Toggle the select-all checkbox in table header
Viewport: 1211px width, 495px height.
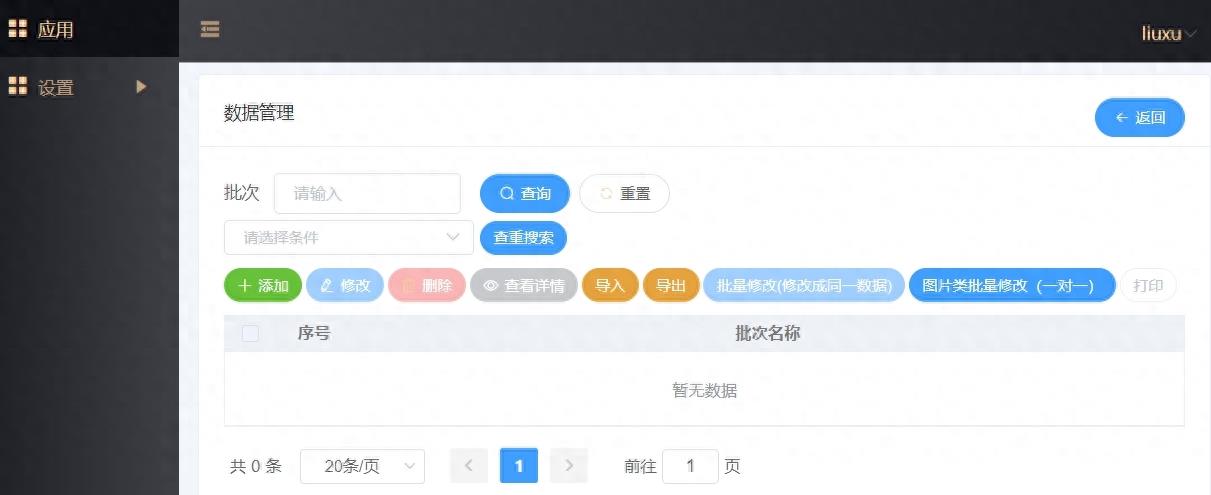point(250,333)
